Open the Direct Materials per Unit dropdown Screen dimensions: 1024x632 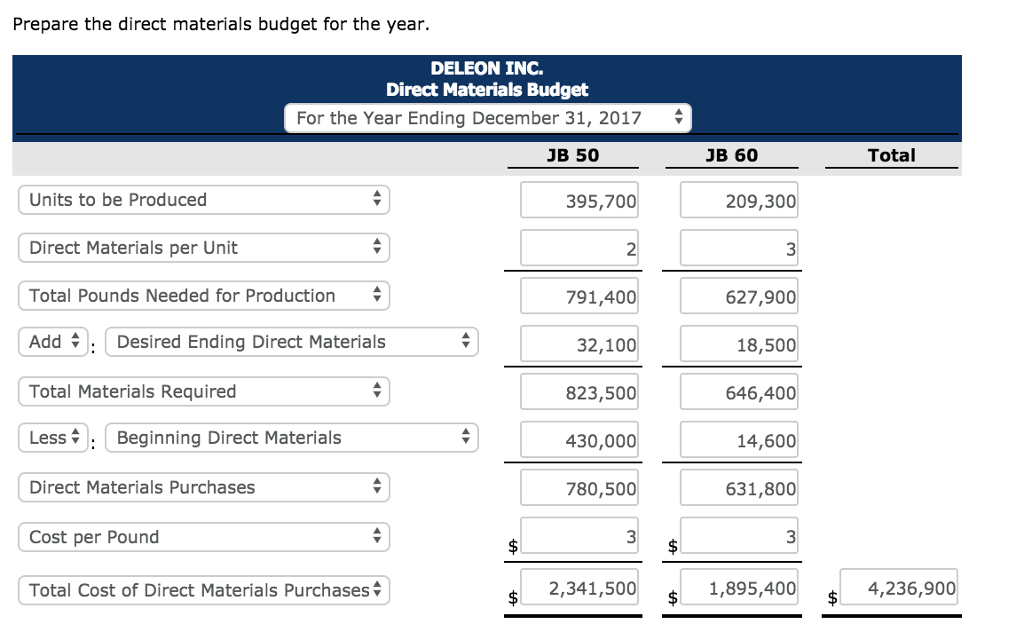pos(204,247)
